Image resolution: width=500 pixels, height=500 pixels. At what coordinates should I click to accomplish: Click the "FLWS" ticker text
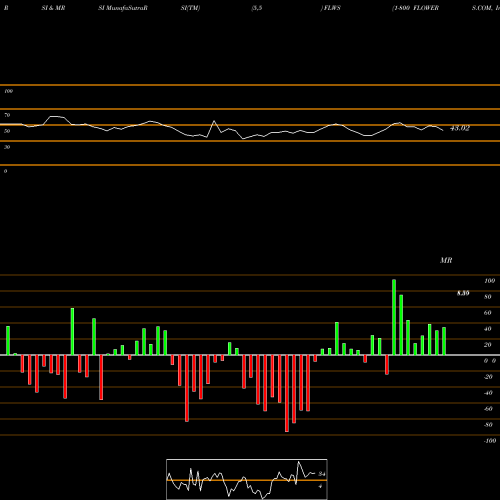click(x=332, y=8)
